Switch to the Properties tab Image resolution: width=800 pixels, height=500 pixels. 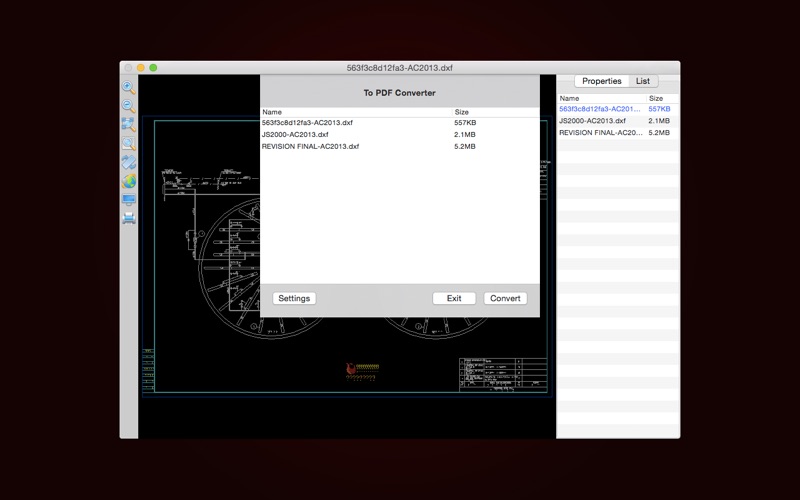pyautogui.click(x=601, y=81)
